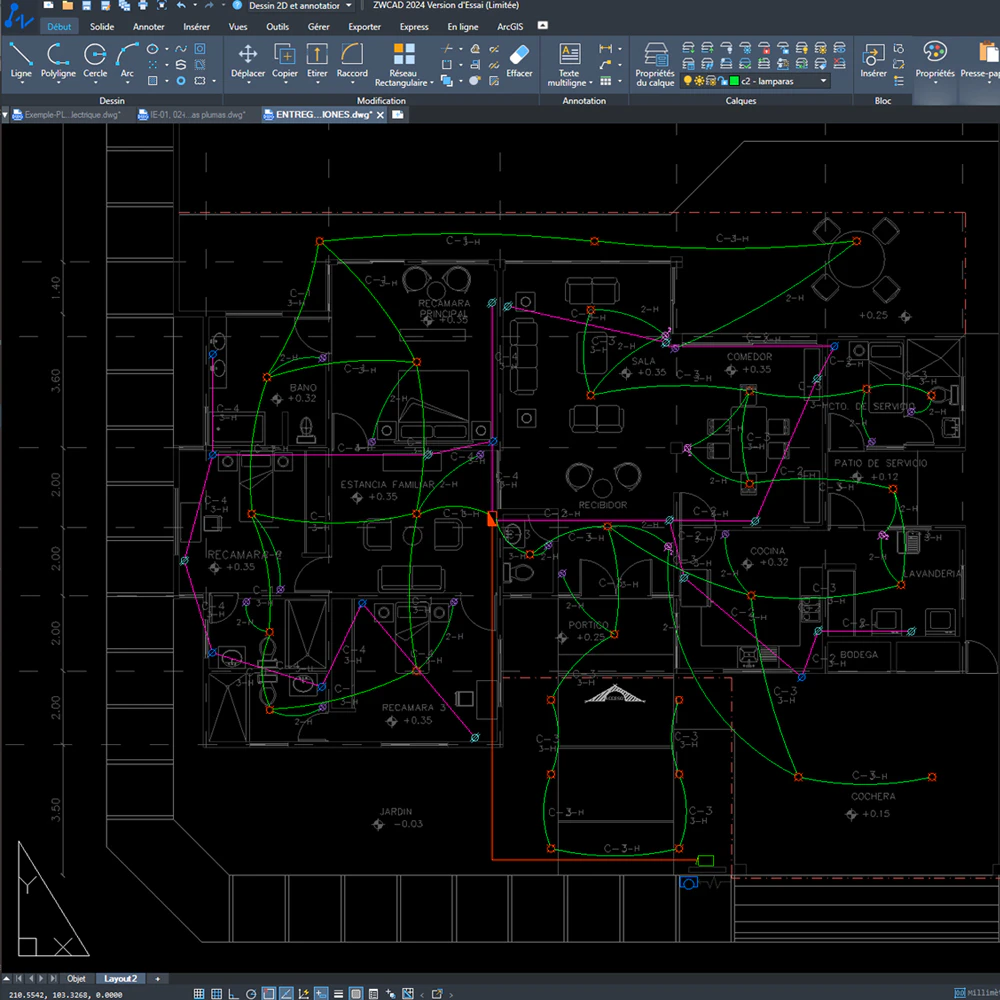Toggle grid display in status bar
Image resolution: width=1000 pixels, height=1000 pixels.
(x=199, y=994)
